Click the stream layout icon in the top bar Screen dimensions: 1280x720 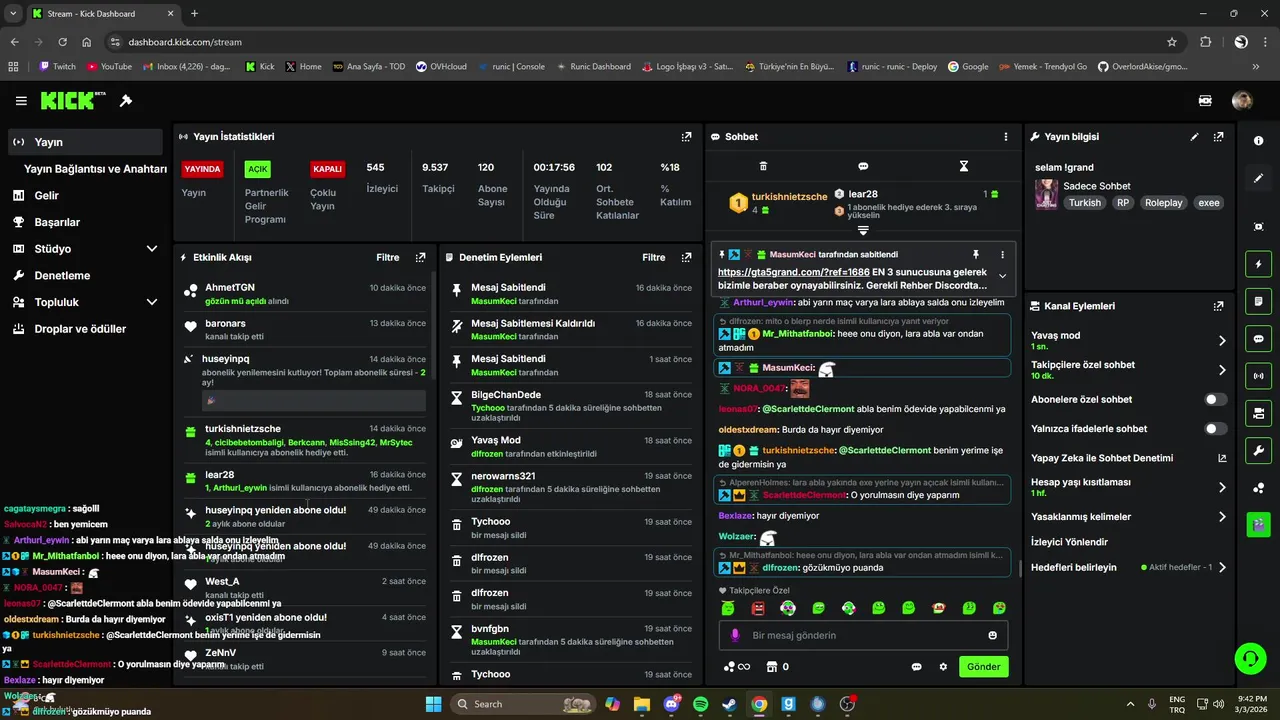pyautogui.click(x=1205, y=101)
